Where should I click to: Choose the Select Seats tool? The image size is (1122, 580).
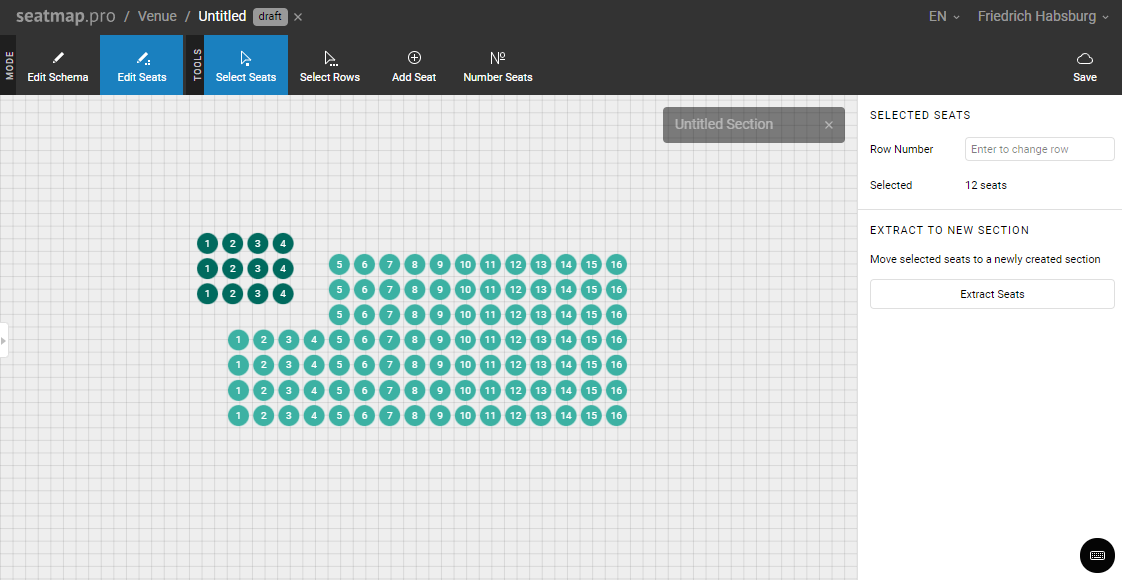click(x=245, y=66)
